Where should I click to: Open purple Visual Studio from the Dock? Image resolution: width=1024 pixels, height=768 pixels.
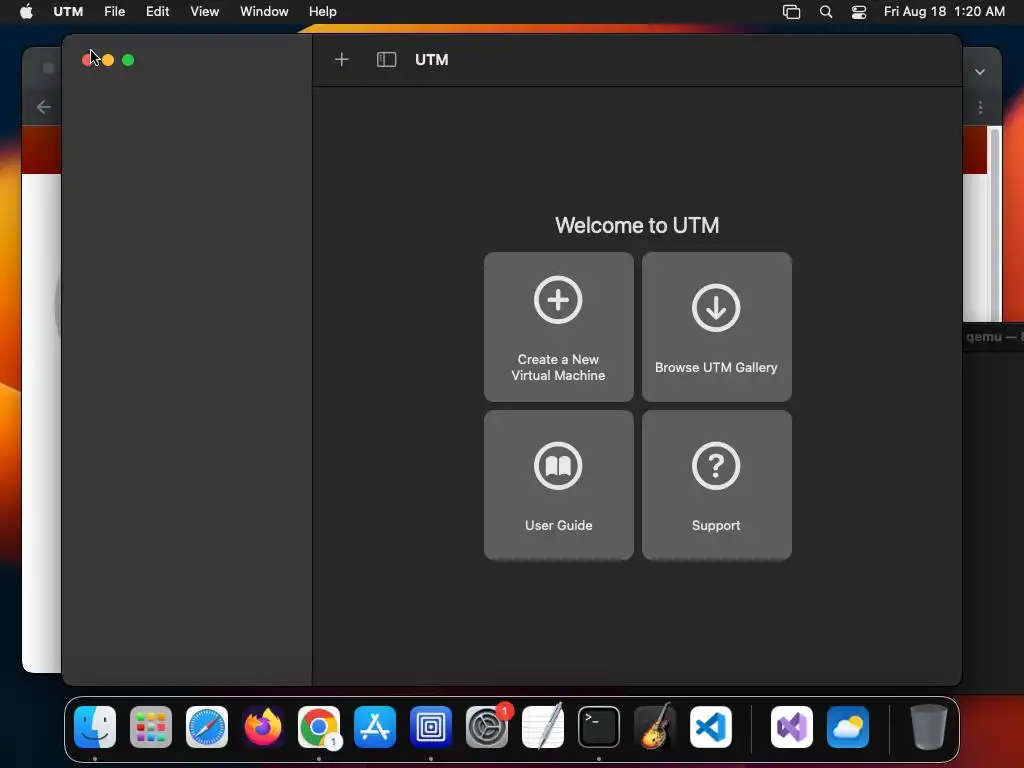792,727
